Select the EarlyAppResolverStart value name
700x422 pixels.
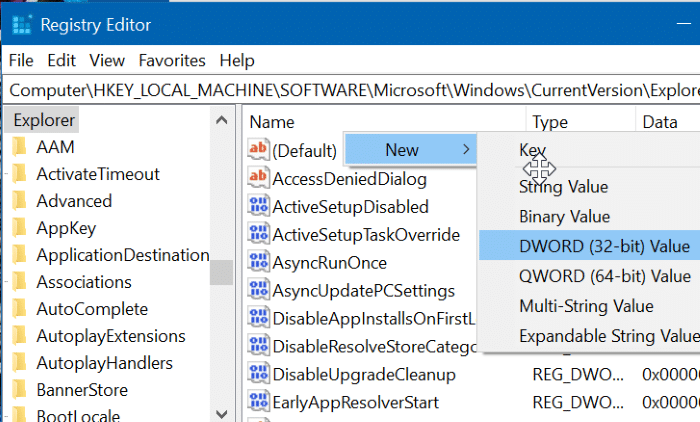tap(355, 402)
